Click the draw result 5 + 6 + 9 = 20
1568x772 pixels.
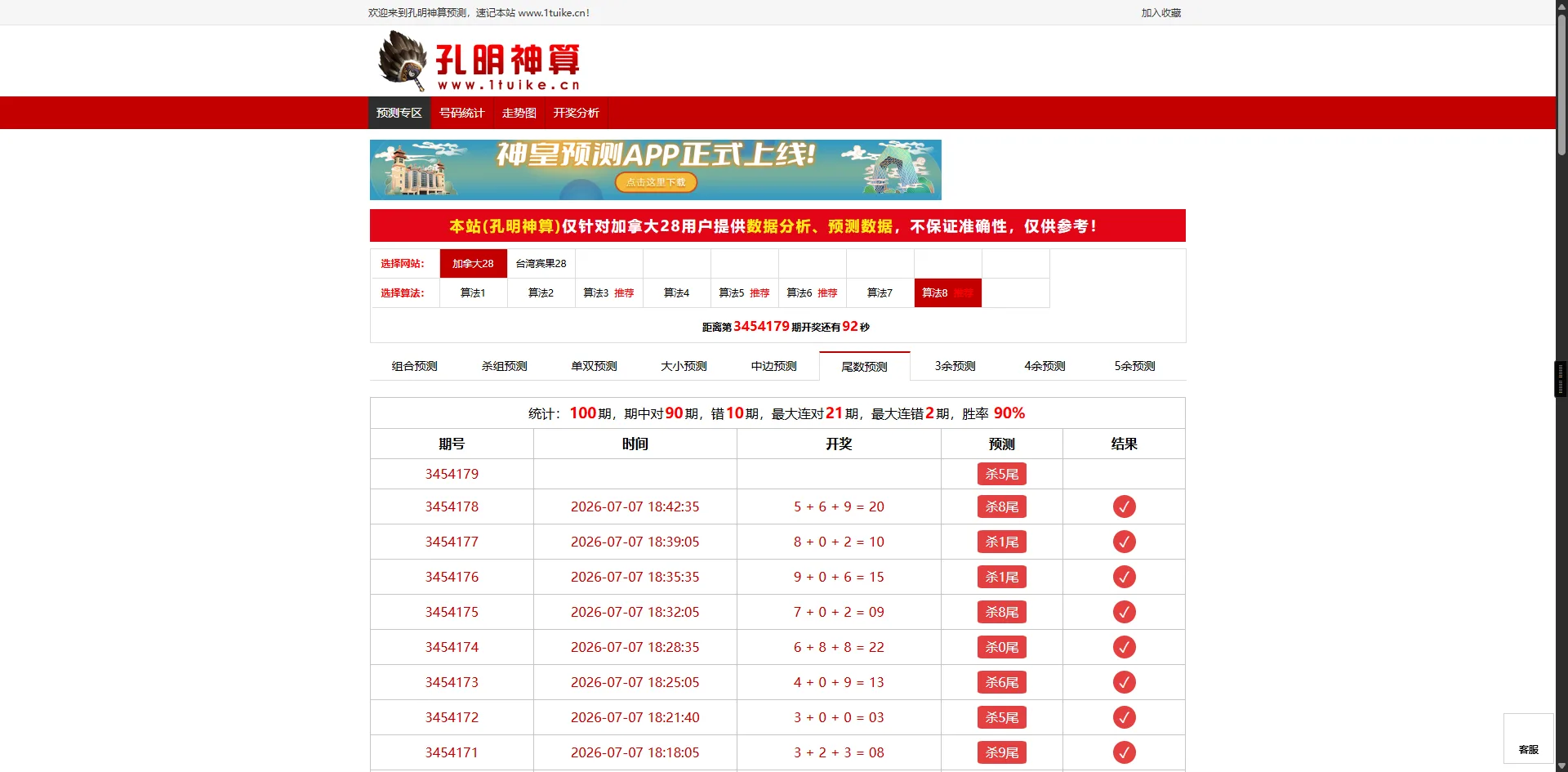pyautogui.click(x=839, y=506)
